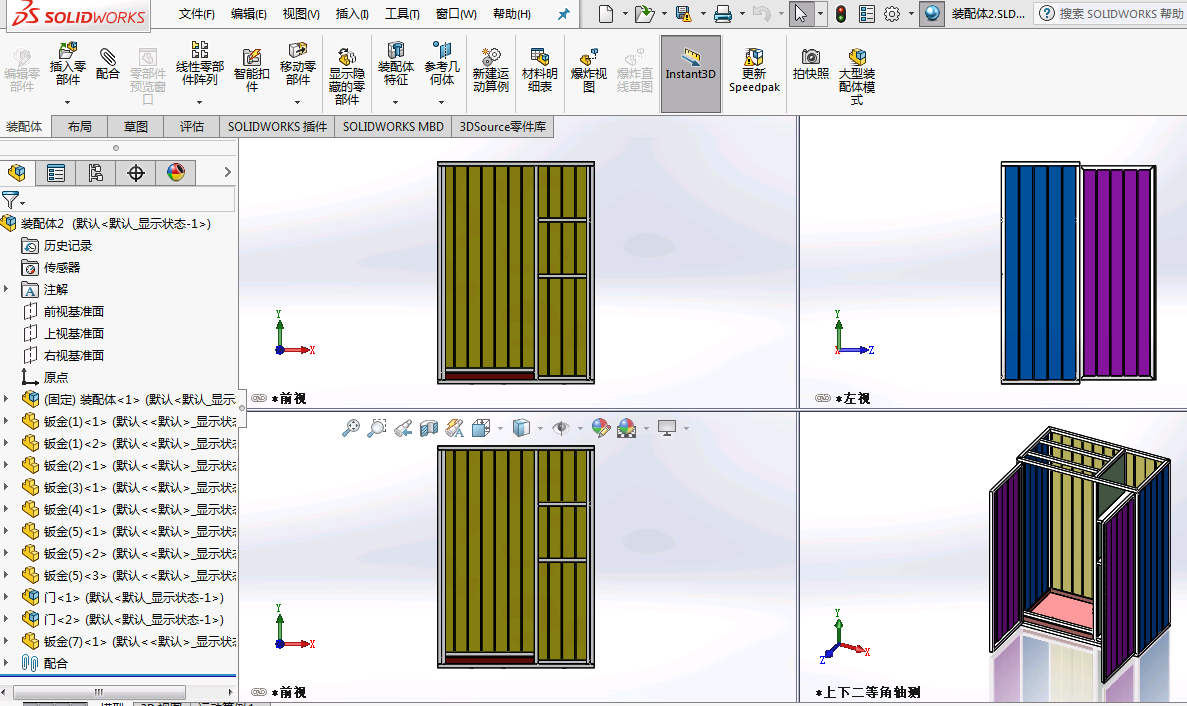Viewport: 1187px width, 706px height.
Task: Click the Print icon in title toolbar
Action: [x=723, y=14]
